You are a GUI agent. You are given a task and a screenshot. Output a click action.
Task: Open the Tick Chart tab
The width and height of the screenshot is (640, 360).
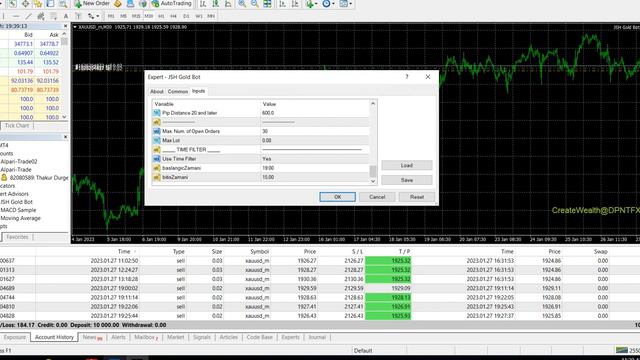17,126
